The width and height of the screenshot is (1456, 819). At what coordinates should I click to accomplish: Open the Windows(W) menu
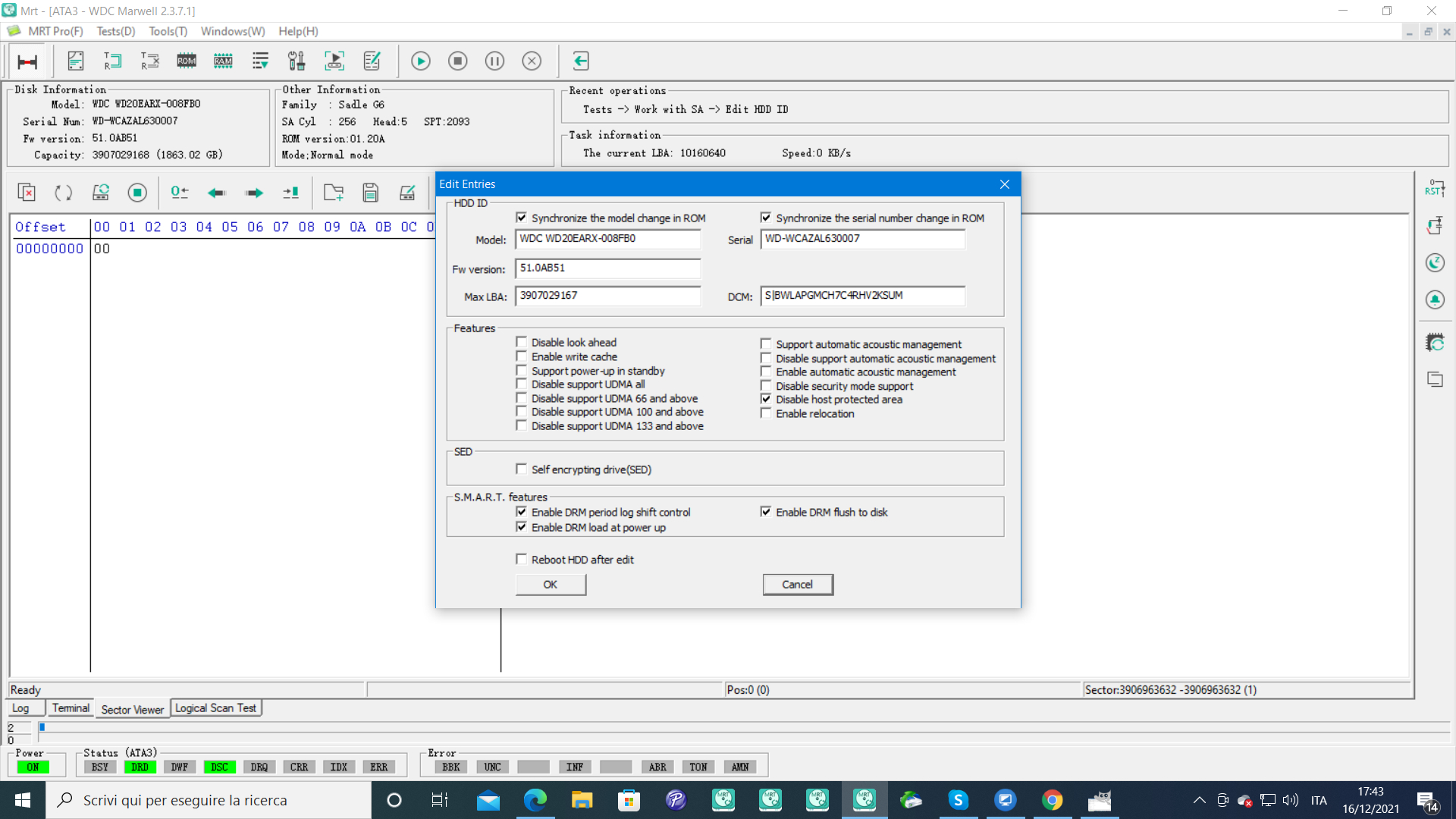pos(233,31)
